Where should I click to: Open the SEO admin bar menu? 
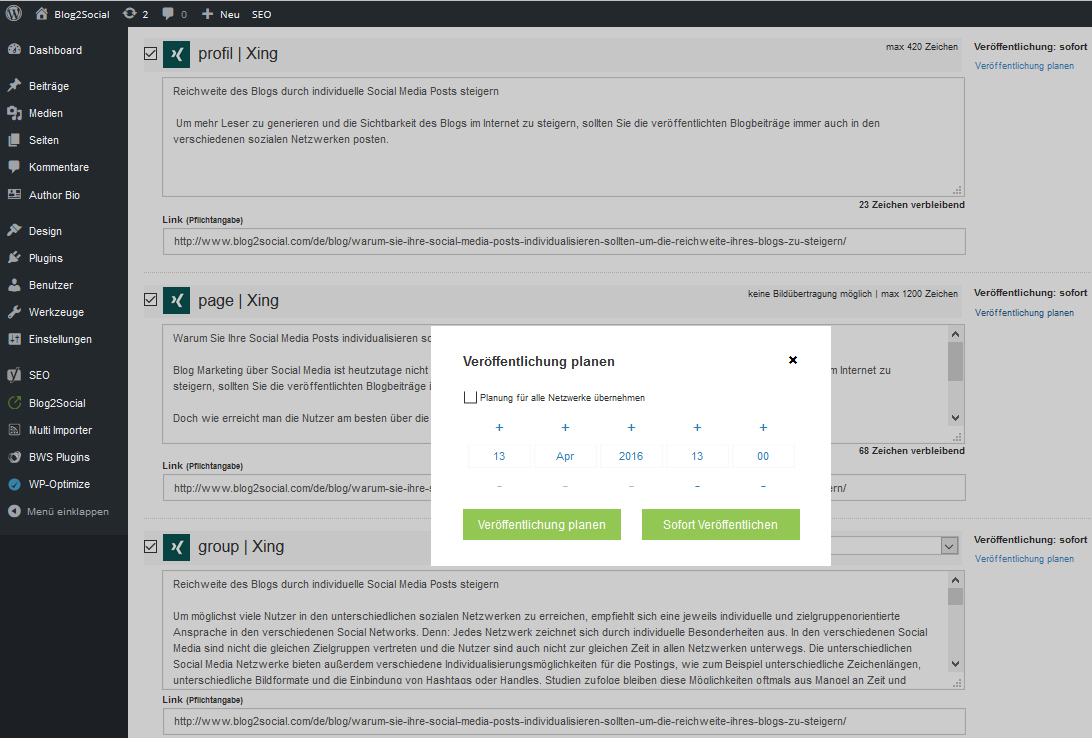coord(261,14)
